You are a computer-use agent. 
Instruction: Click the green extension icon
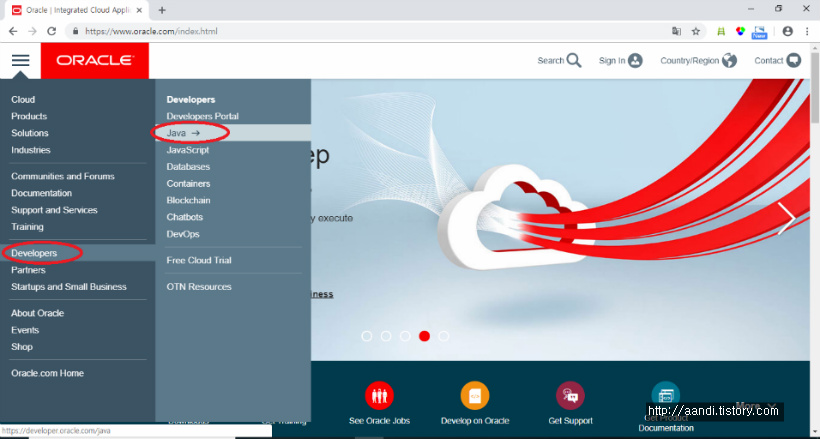click(721, 31)
